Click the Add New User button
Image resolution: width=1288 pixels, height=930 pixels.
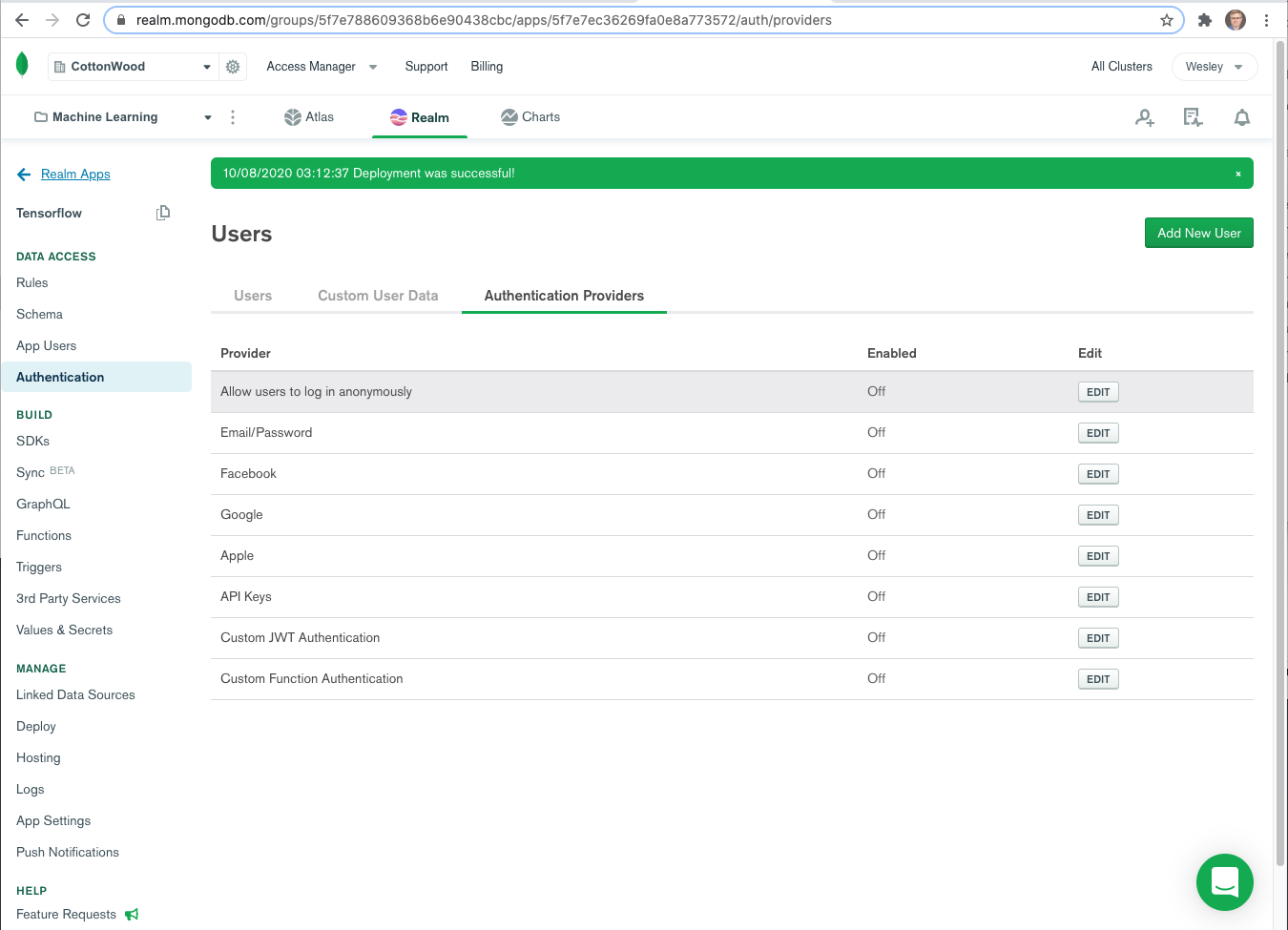pos(1199,233)
